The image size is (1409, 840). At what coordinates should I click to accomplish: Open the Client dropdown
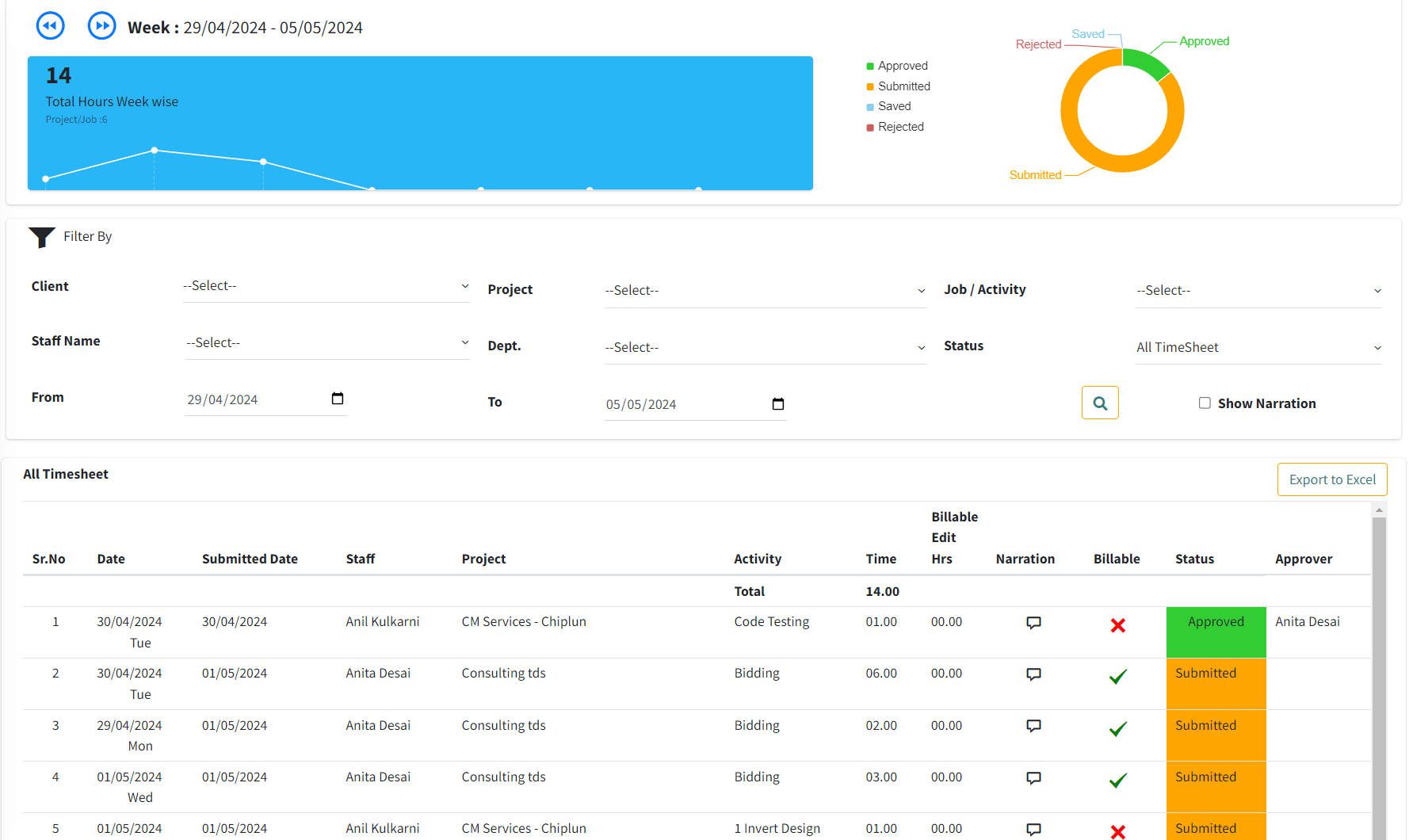click(326, 286)
